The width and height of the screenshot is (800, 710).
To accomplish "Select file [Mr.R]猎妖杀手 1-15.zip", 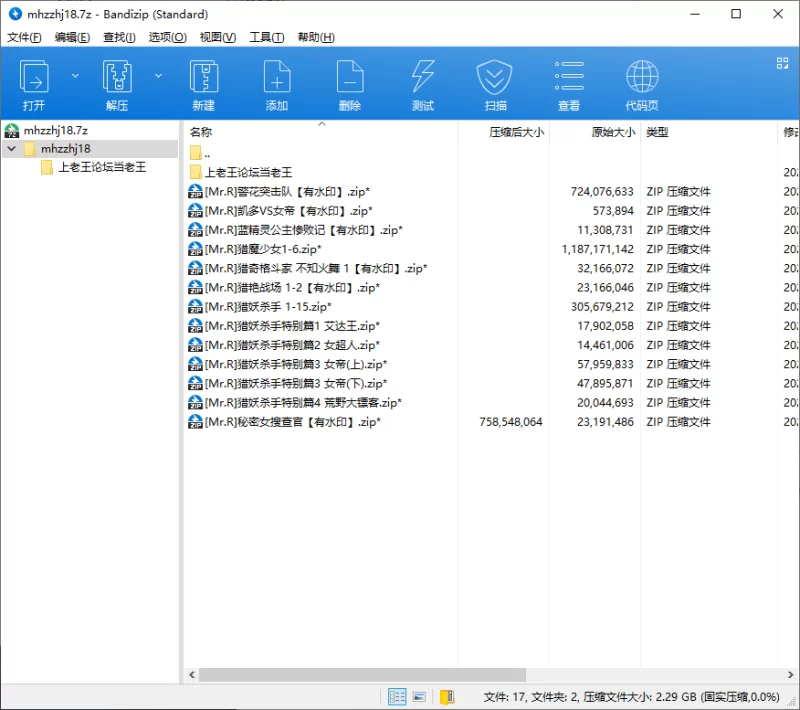I will [x=268, y=307].
